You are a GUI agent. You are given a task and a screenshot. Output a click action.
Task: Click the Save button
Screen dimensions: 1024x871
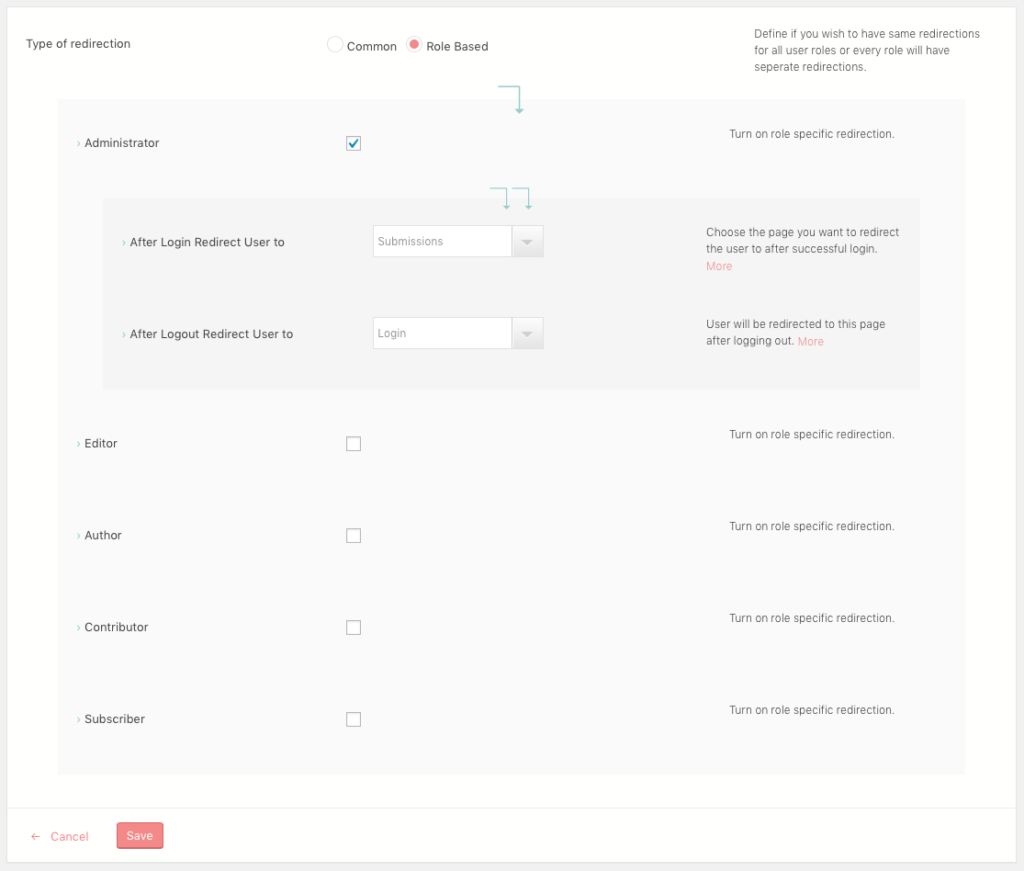[x=139, y=836]
